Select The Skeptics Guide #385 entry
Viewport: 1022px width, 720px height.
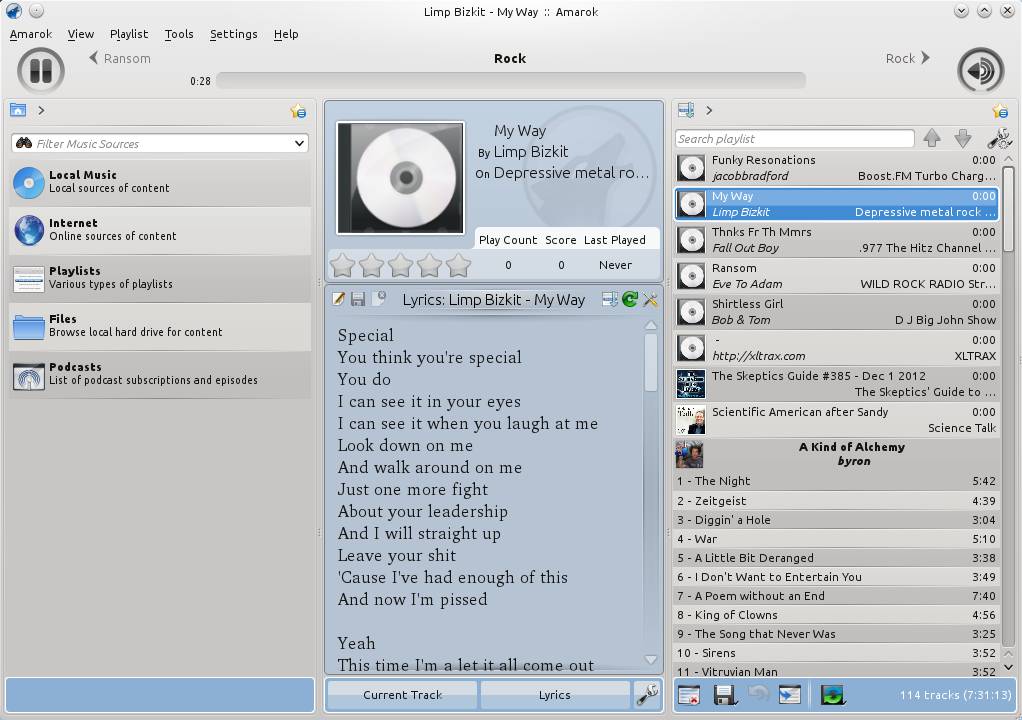point(836,384)
